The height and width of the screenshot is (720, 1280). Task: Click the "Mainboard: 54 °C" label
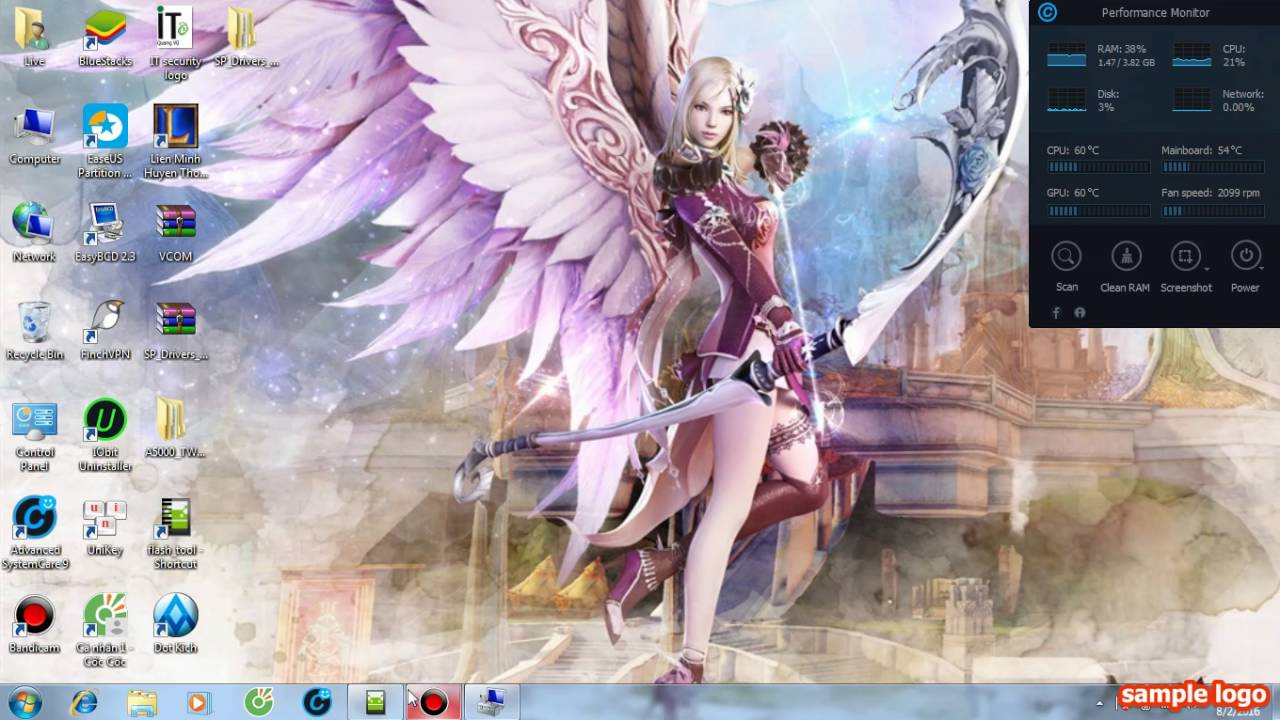(1201, 151)
